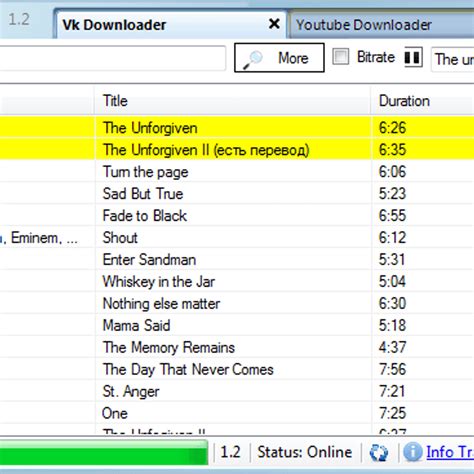Open the 1.2 tab at the left
Screen dimensions: 474x474
point(19,19)
